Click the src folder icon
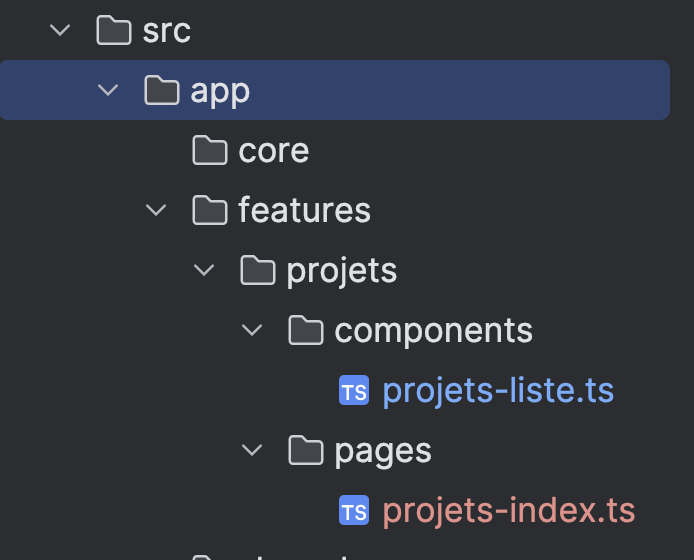This screenshot has height=560, width=694. click(114, 31)
